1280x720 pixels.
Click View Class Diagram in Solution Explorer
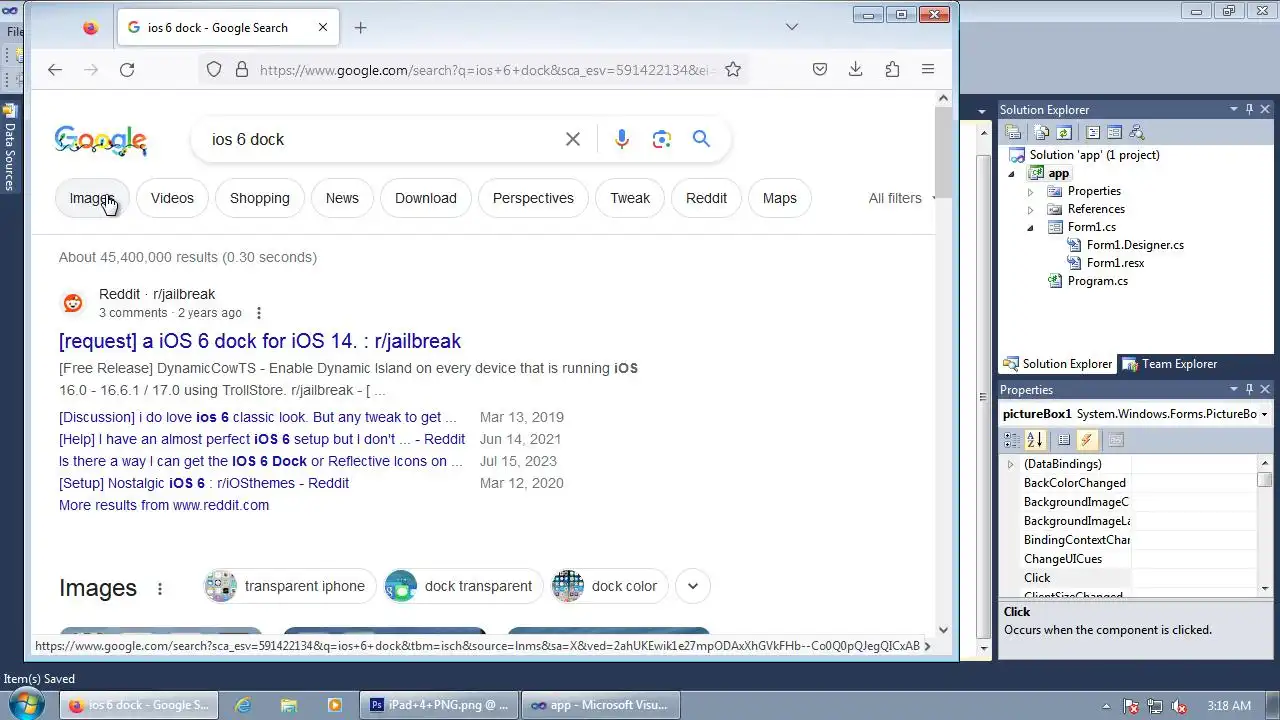coord(1136,132)
